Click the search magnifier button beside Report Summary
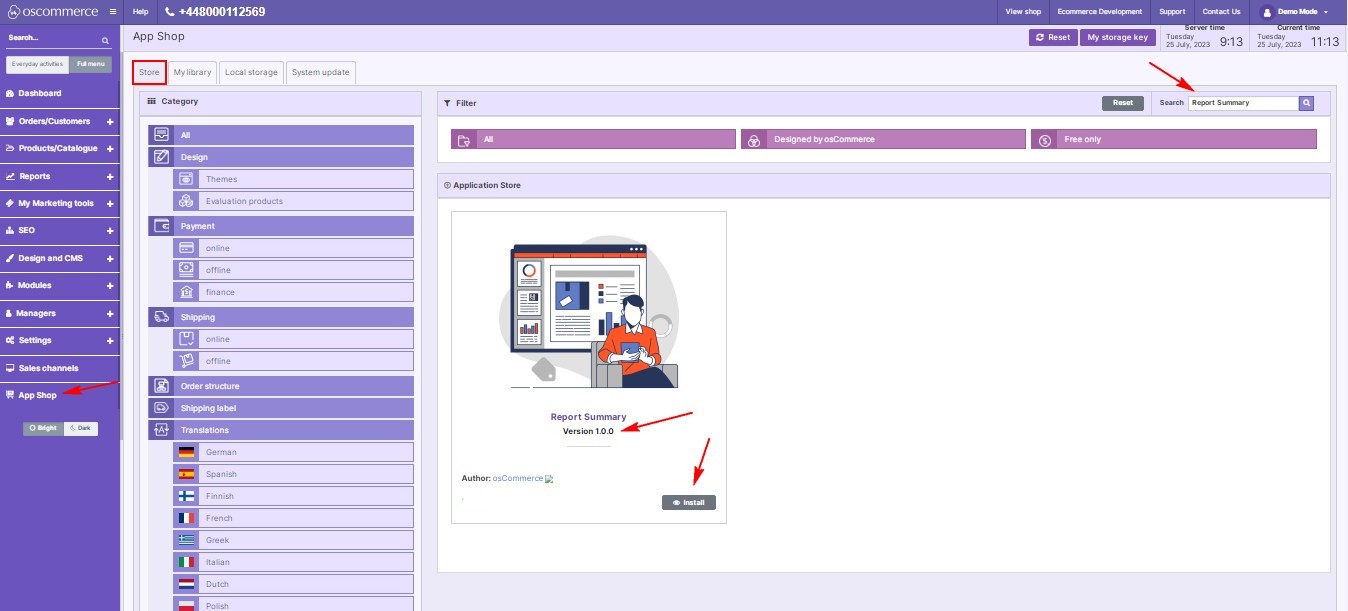The width and height of the screenshot is (1348, 611). pos(1306,103)
